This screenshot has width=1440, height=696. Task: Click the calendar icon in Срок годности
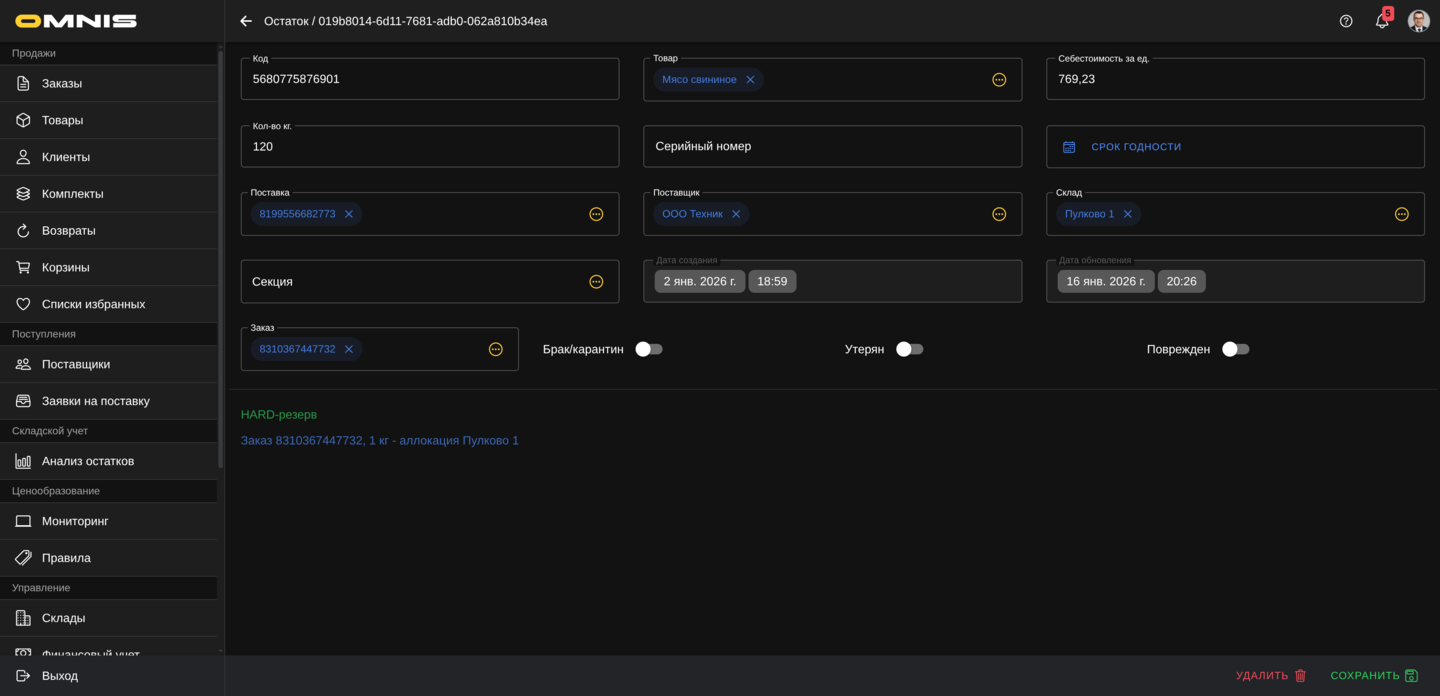(x=1069, y=147)
